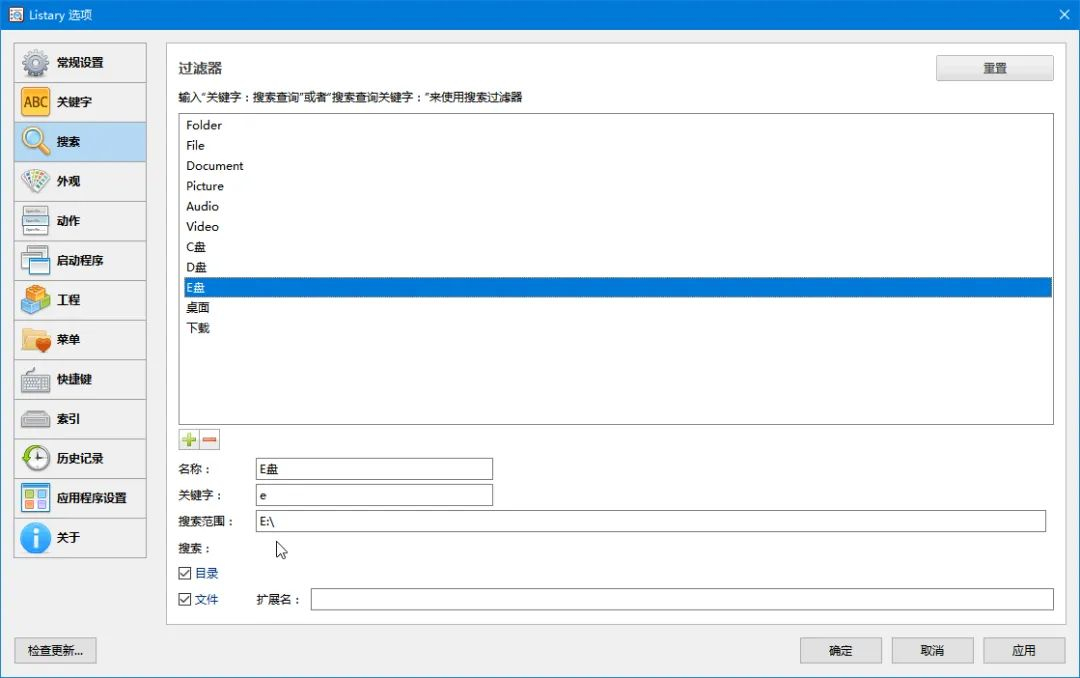Click the 扩展名 input field

(682, 599)
